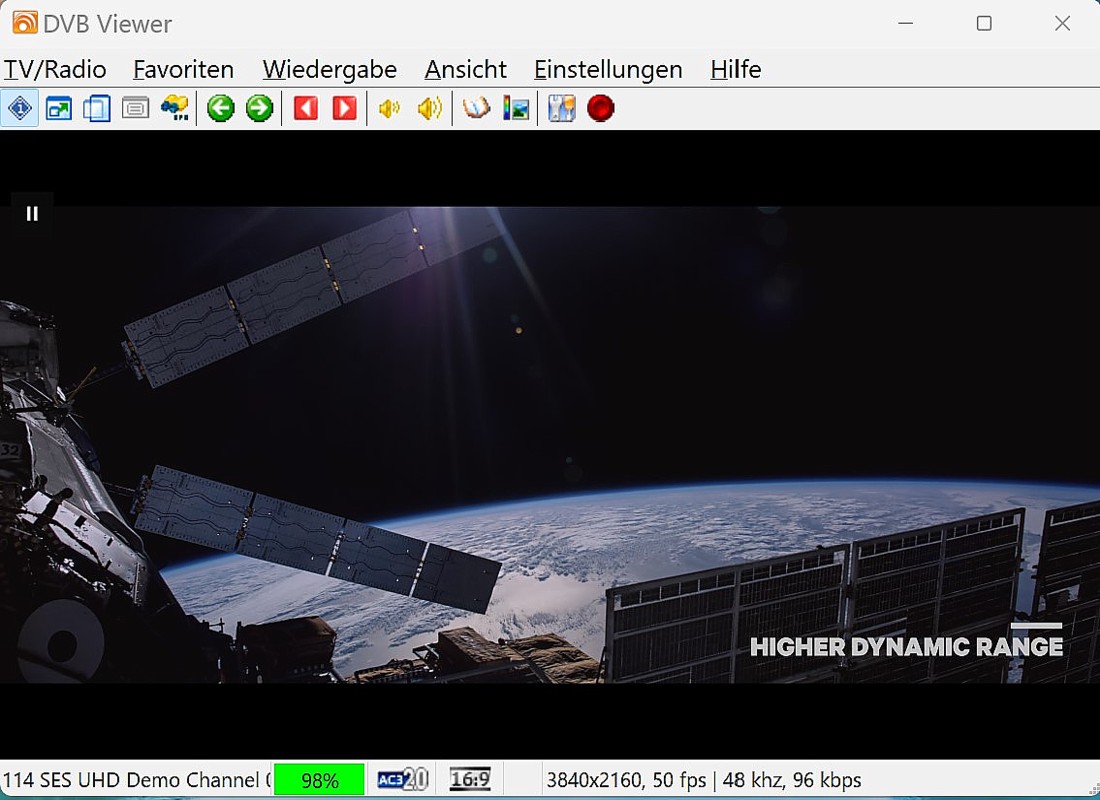
Task: Open the Hilfe menu
Action: click(x=736, y=69)
